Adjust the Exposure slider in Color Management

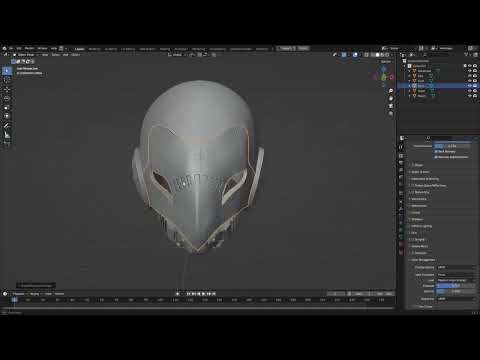(456, 286)
